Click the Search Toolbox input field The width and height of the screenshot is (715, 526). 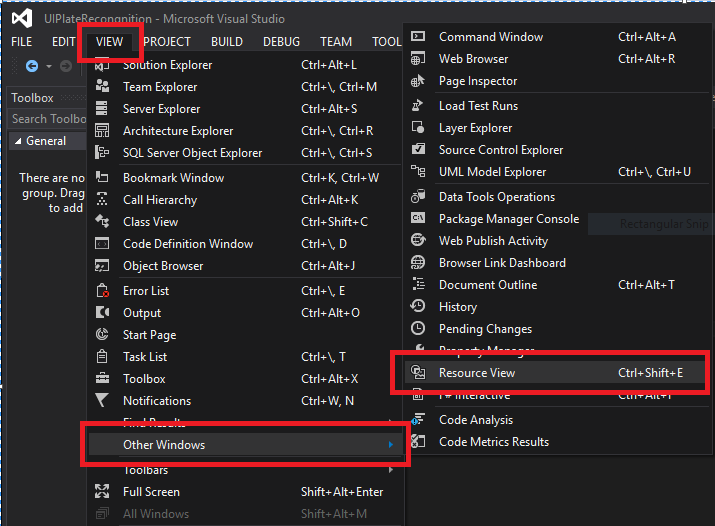click(x=48, y=119)
